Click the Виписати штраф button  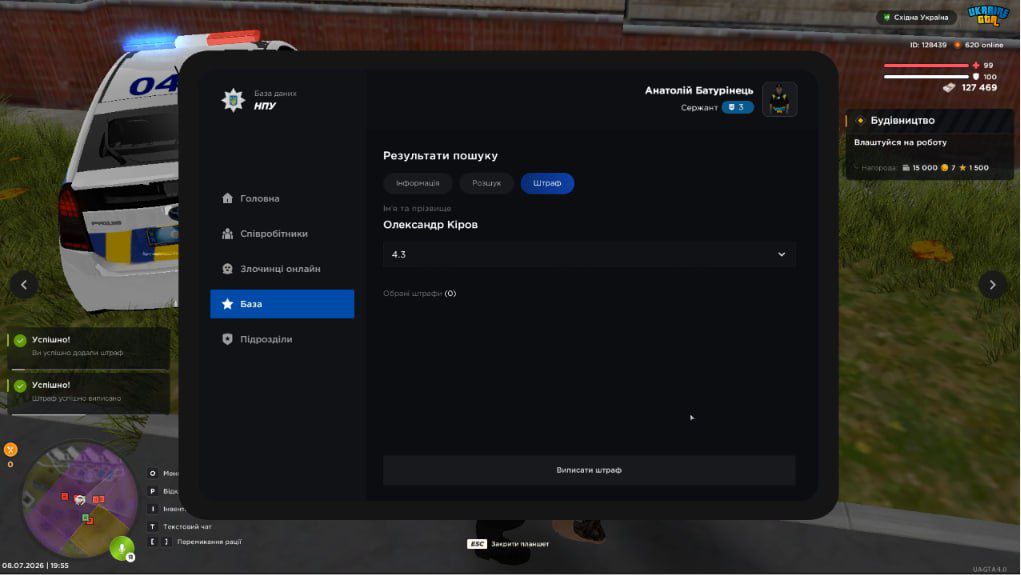[x=589, y=470]
